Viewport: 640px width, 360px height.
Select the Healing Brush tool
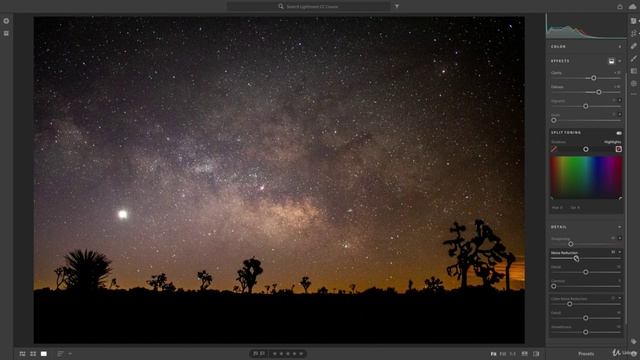633,46
